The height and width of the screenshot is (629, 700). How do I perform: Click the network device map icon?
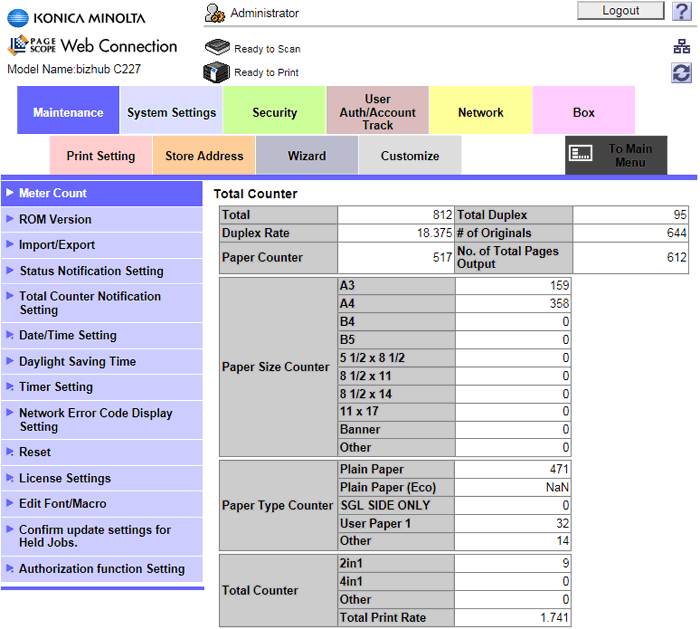682,46
